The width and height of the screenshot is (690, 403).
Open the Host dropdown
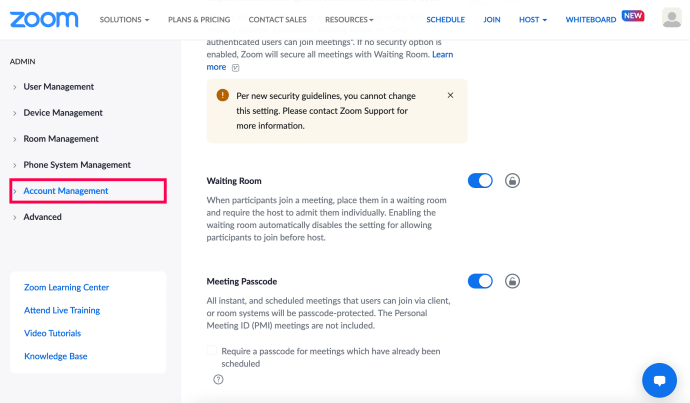tap(532, 20)
